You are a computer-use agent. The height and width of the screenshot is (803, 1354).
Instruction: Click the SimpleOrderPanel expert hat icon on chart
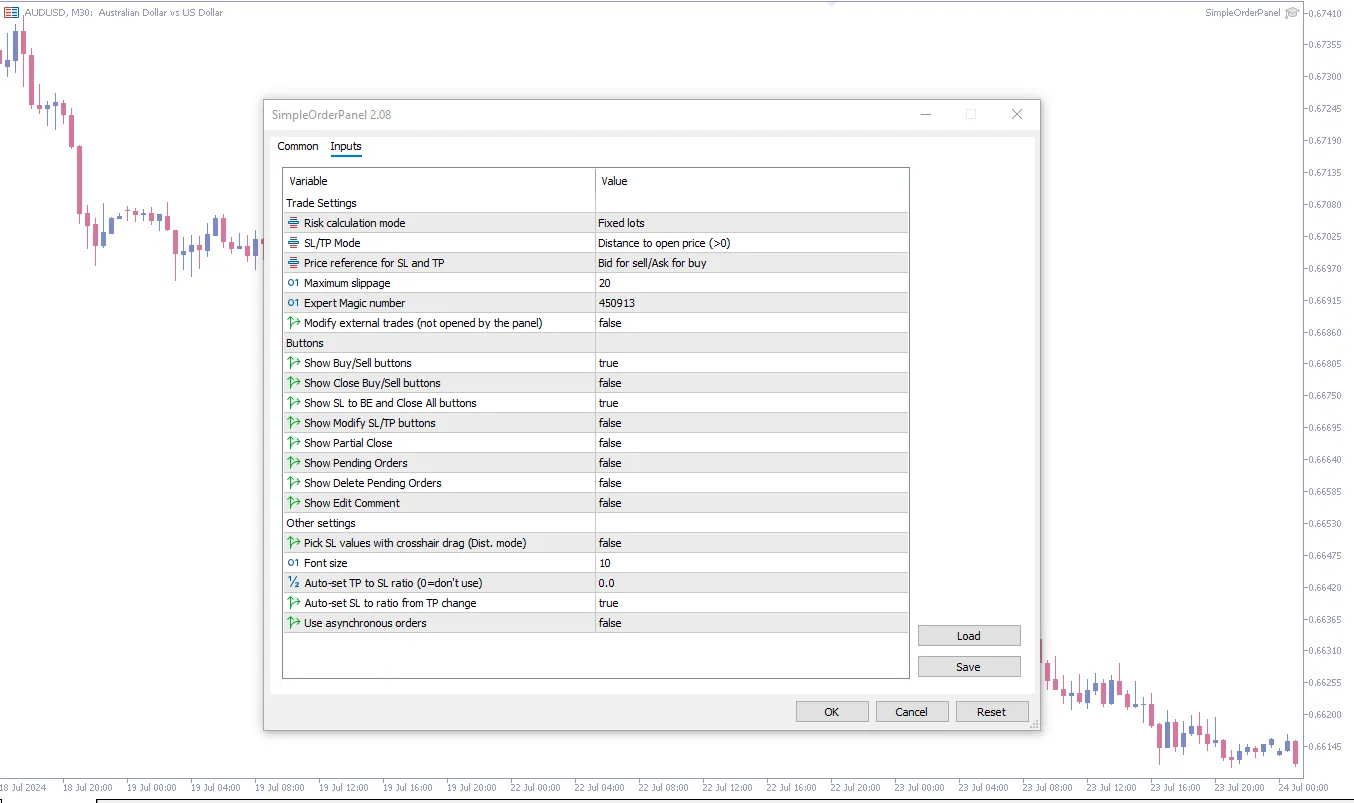coord(1292,13)
